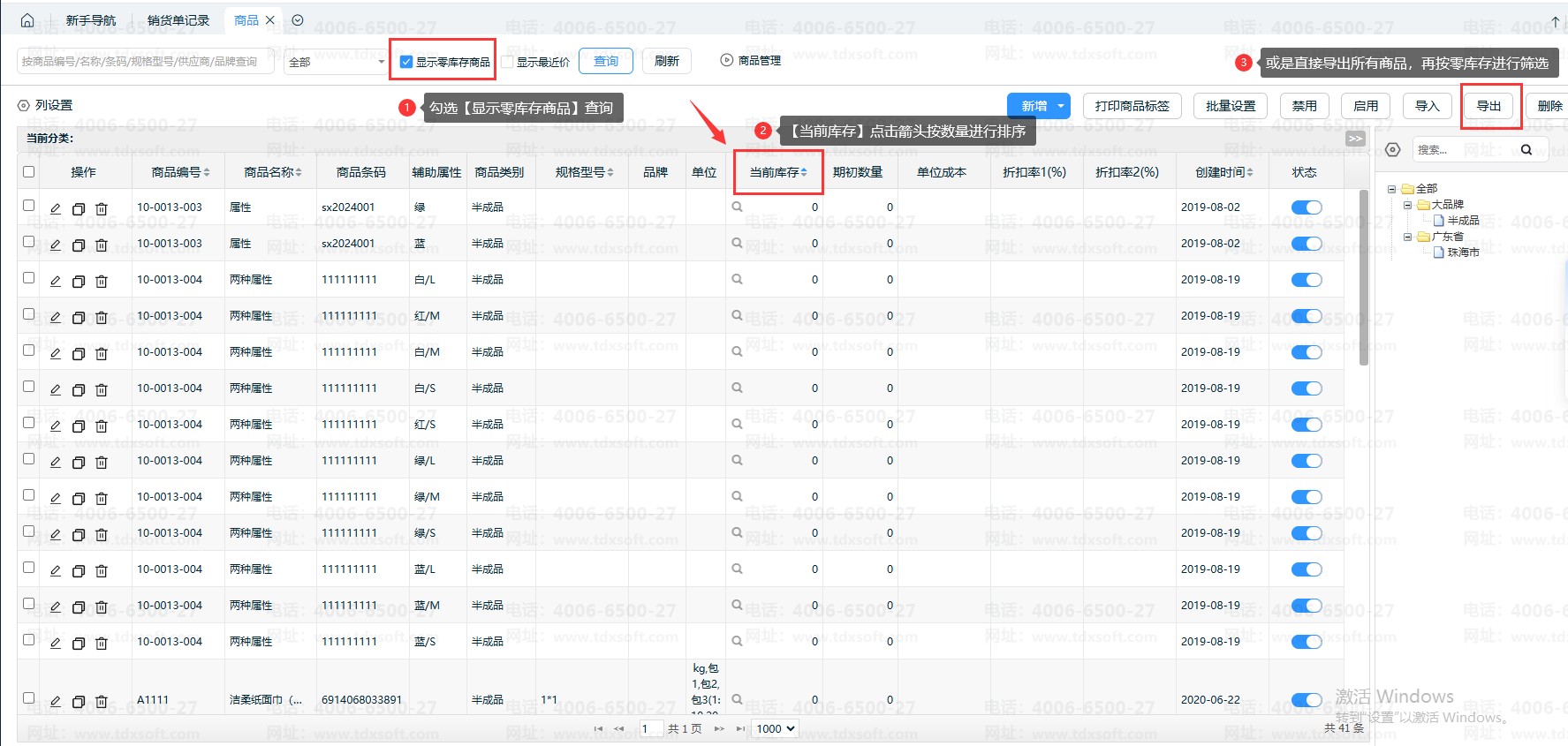Click the 查询 query button
Viewport: 1568px width, 746px height.
click(606, 61)
